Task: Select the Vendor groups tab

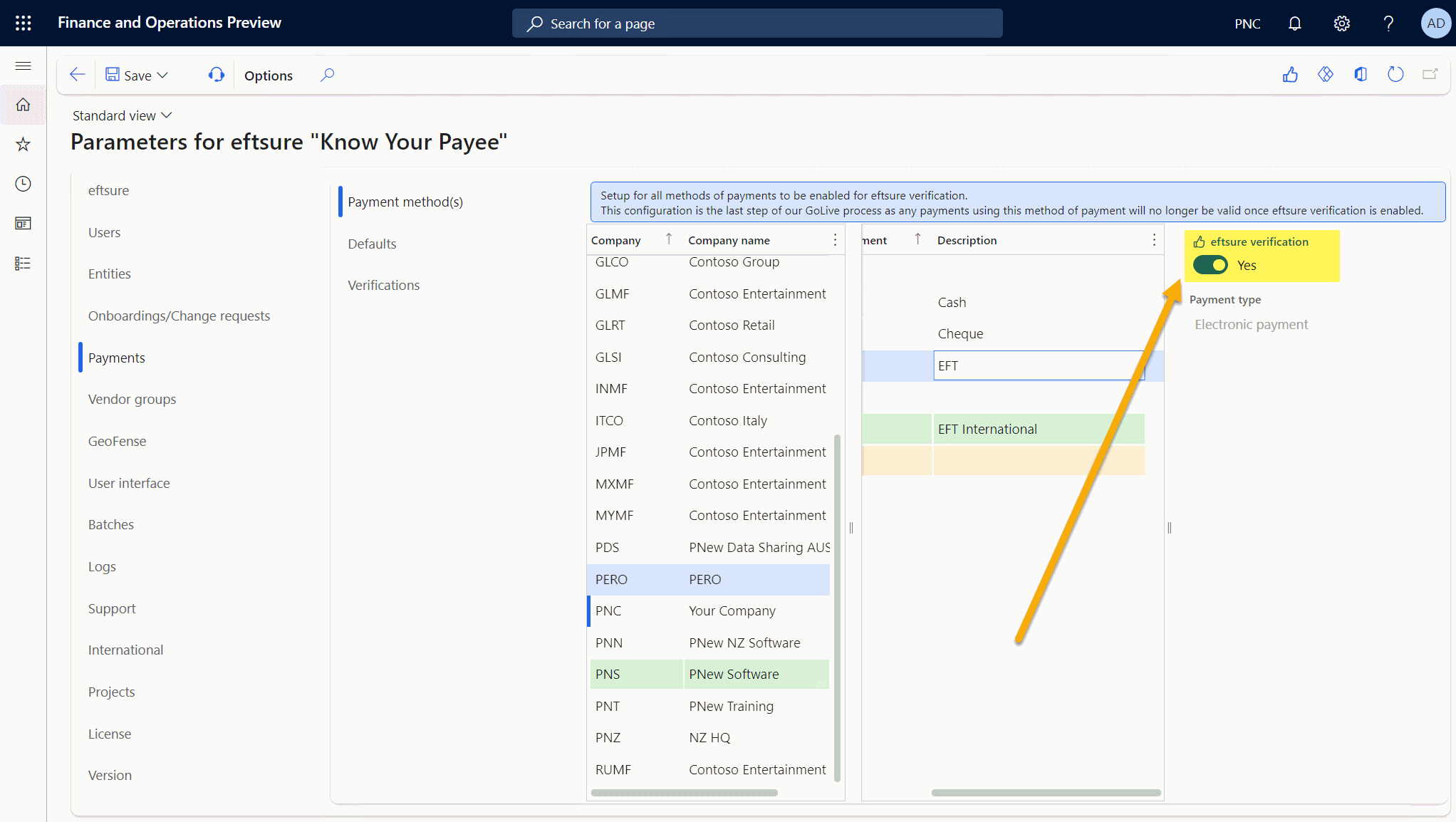Action: coord(132,399)
